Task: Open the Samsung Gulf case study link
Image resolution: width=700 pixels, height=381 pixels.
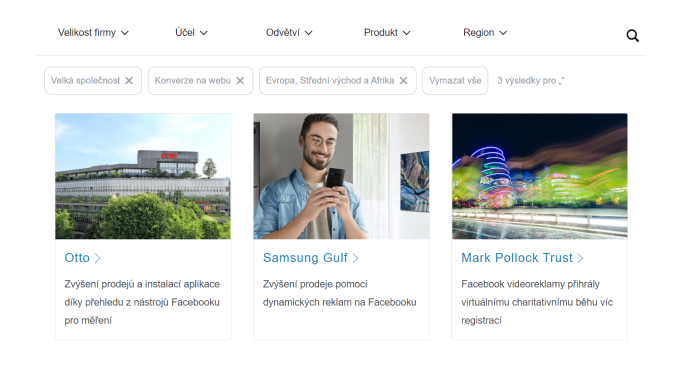Action: point(305,258)
